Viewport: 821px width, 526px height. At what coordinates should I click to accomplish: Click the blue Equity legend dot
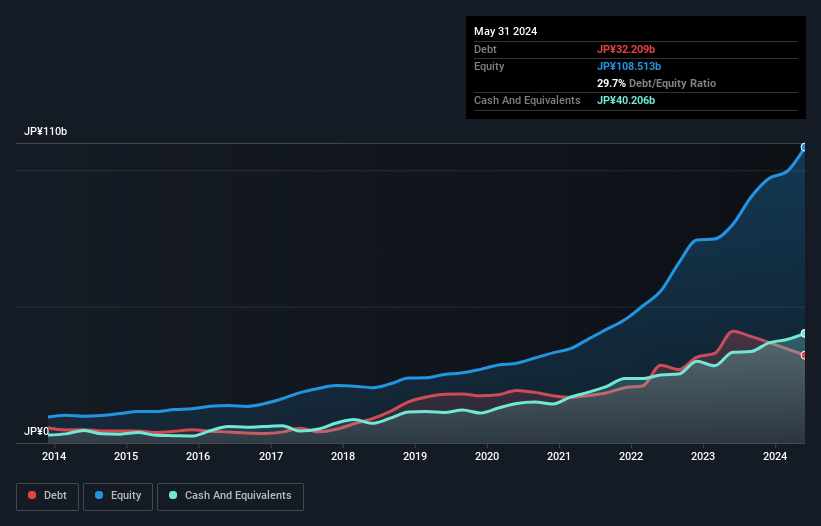(x=99, y=495)
